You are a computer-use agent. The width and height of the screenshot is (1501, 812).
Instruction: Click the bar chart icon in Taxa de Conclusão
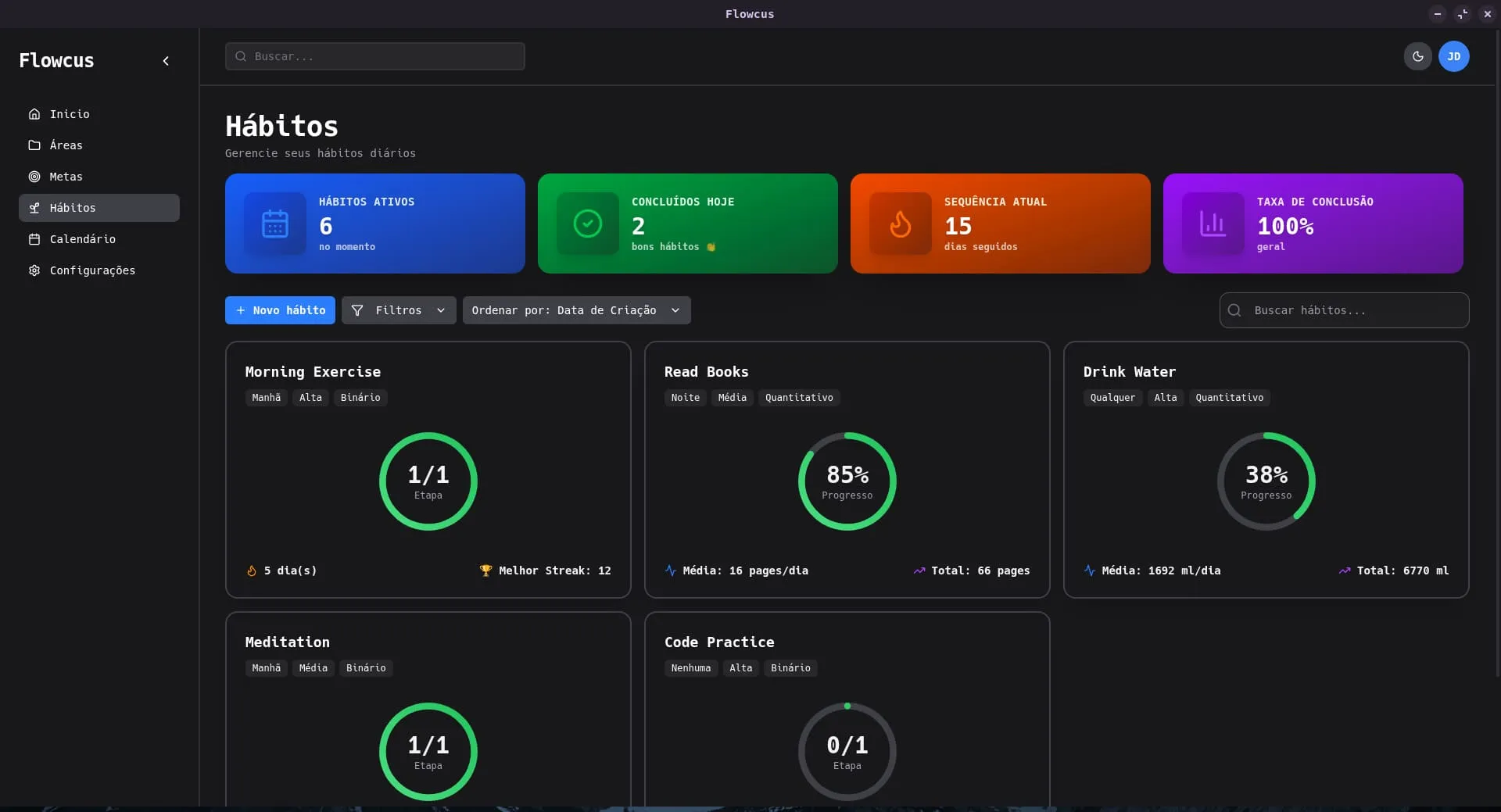pos(1213,224)
